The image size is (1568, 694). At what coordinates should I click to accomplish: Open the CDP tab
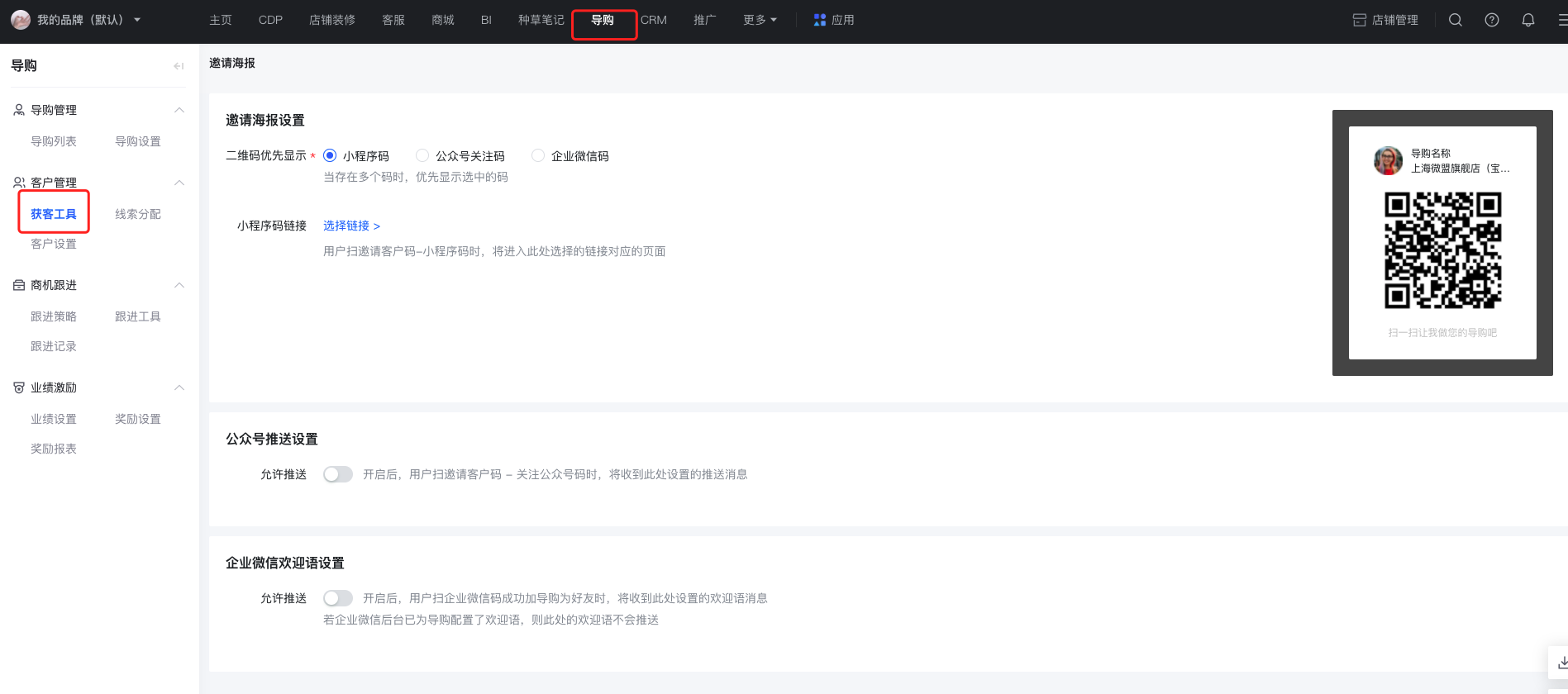click(x=270, y=20)
